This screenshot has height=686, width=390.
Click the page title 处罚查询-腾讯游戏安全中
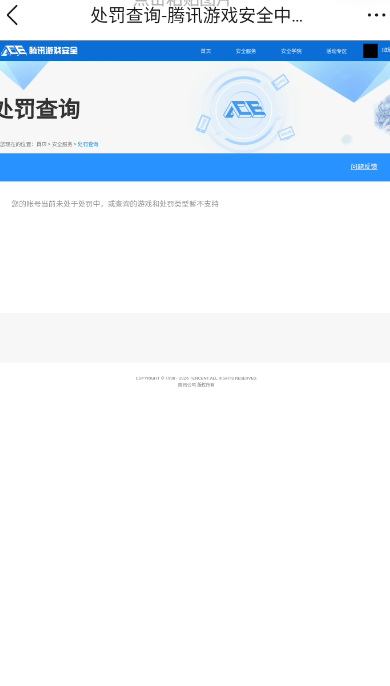click(197, 16)
